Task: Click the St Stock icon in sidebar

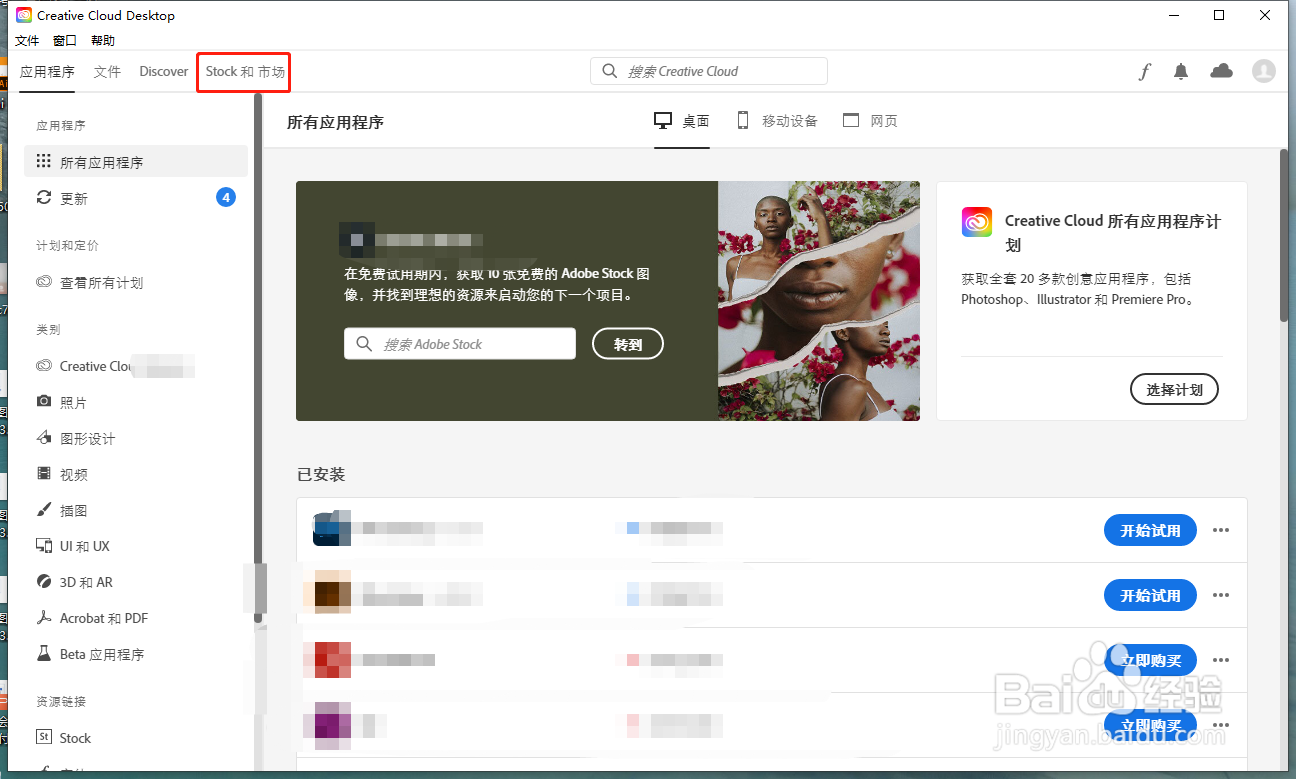Action: pyautogui.click(x=43, y=737)
